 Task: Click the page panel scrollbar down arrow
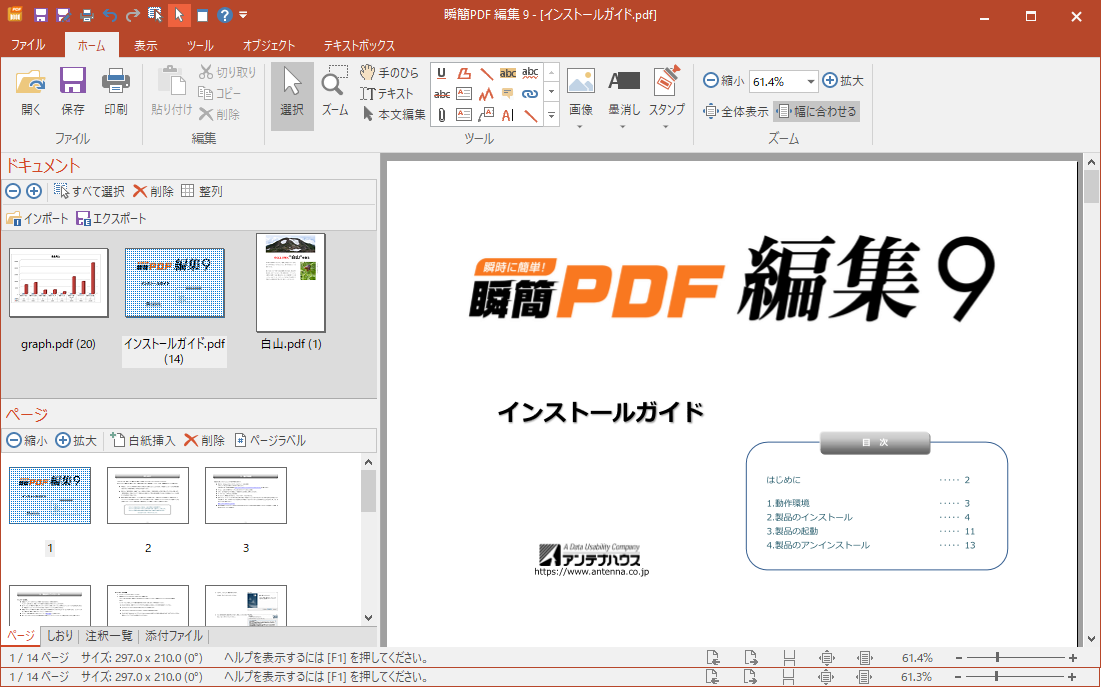click(369, 617)
